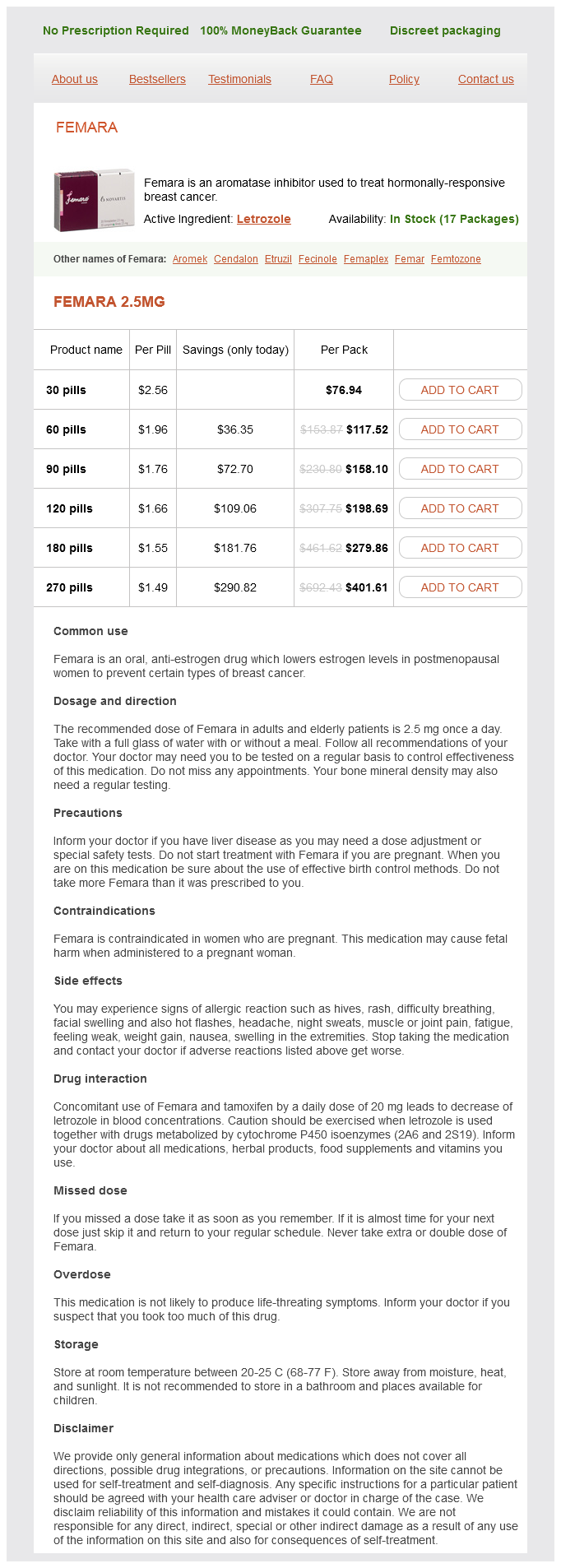This screenshot has height=1568, width=561.
Task: Open the Policy page
Action: pyautogui.click(x=404, y=79)
